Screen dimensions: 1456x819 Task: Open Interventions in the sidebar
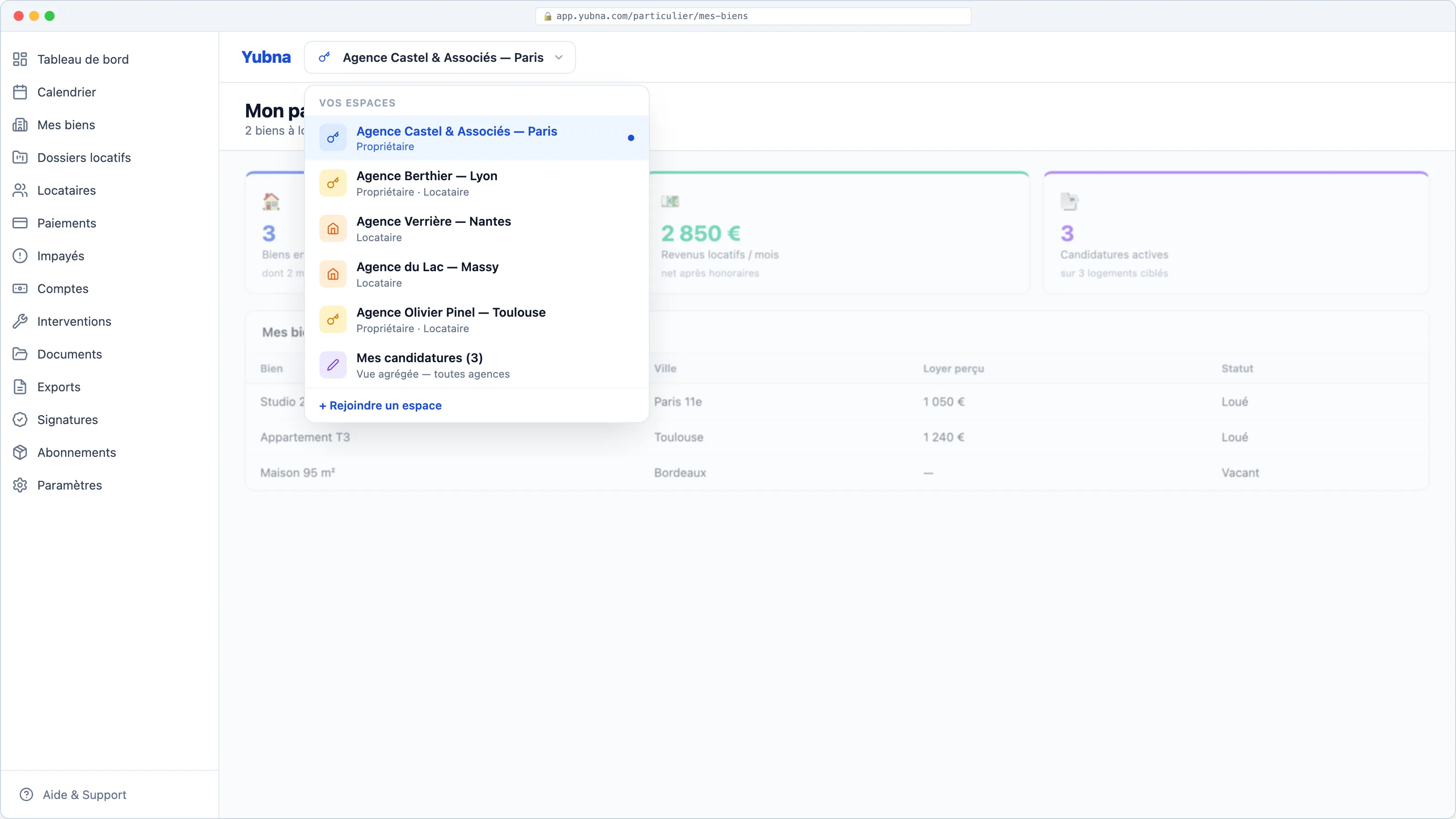point(74,322)
